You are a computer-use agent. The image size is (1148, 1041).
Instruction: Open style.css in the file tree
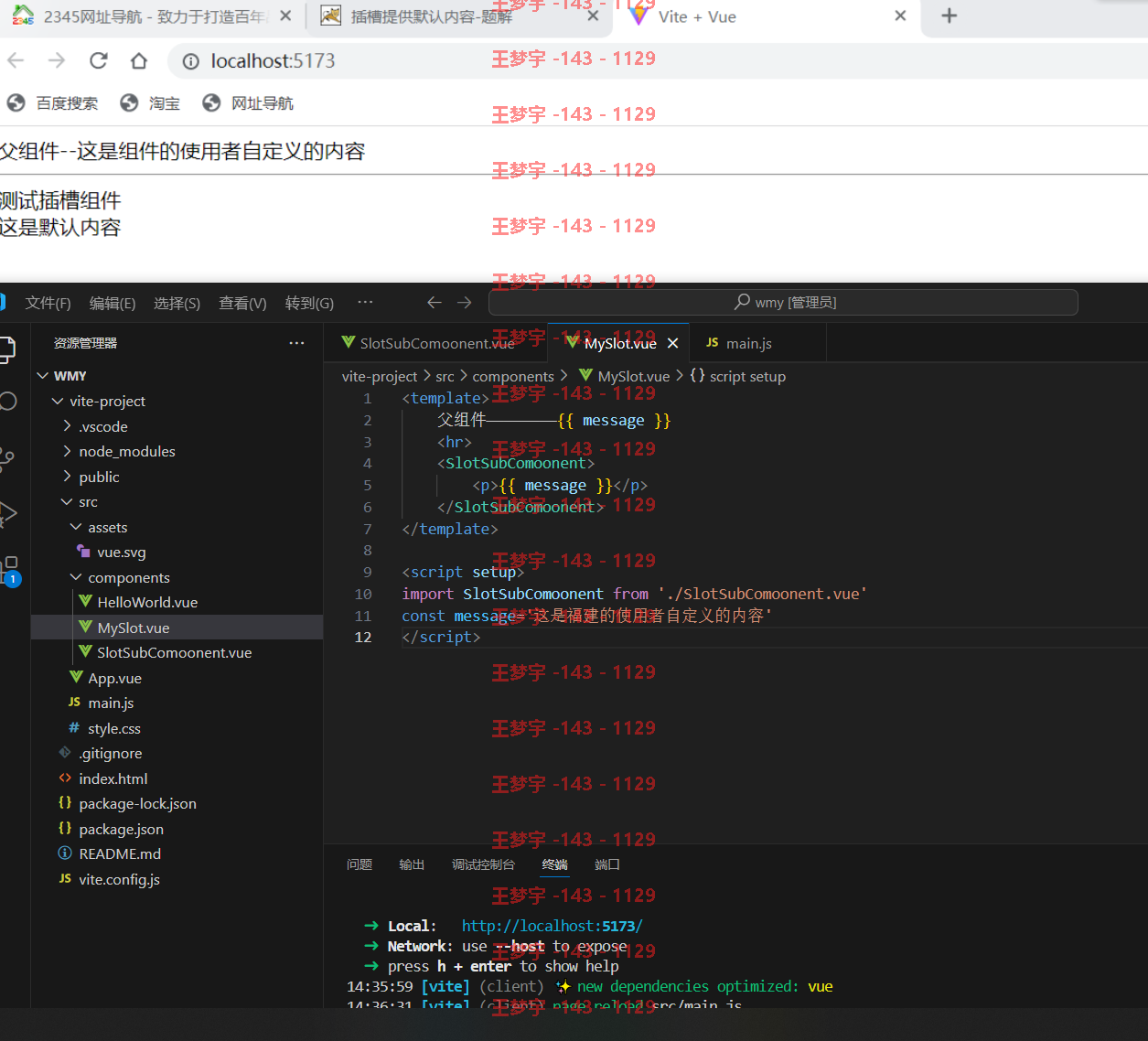click(x=114, y=728)
